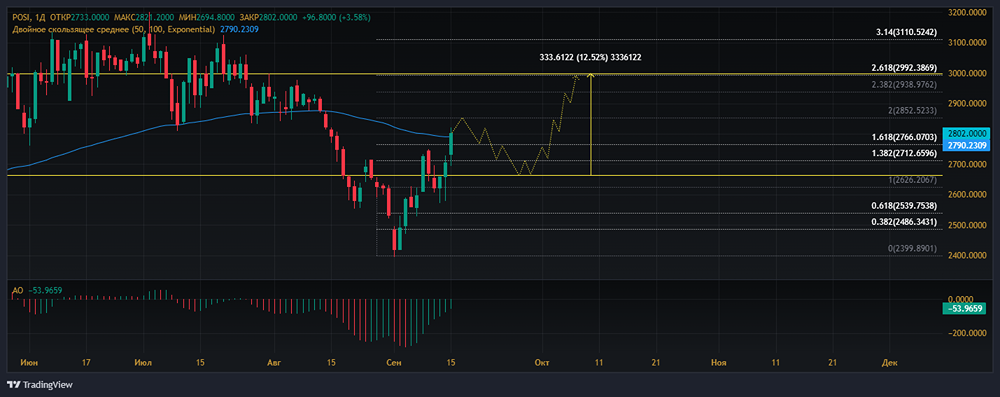
Task: Select Fibonacci level 2.382(2938.9762)
Action: point(904,84)
